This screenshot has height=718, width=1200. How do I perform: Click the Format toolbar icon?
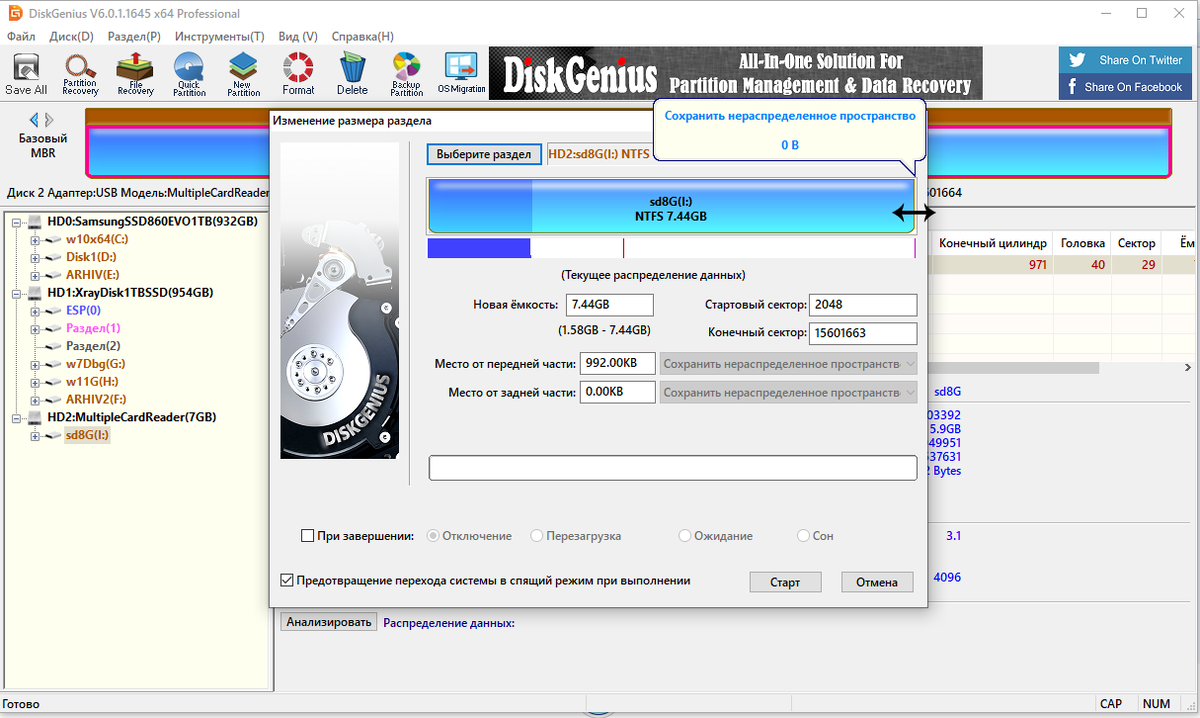tap(298, 74)
